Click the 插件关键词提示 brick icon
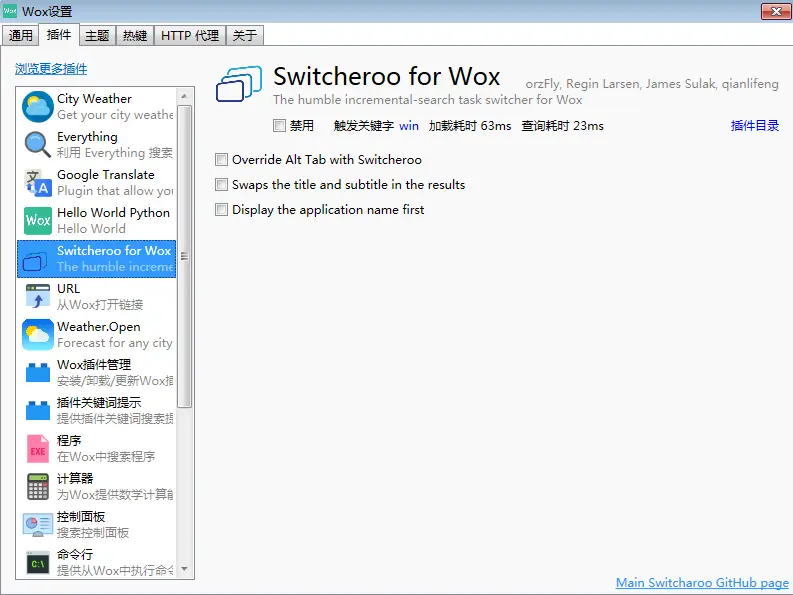Image resolution: width=793 pixels, height=595 pixels. 38,410
